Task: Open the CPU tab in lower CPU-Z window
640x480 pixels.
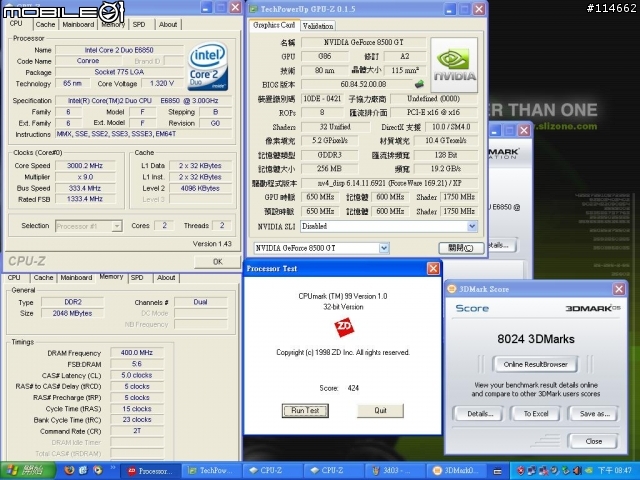Action: 14,278
